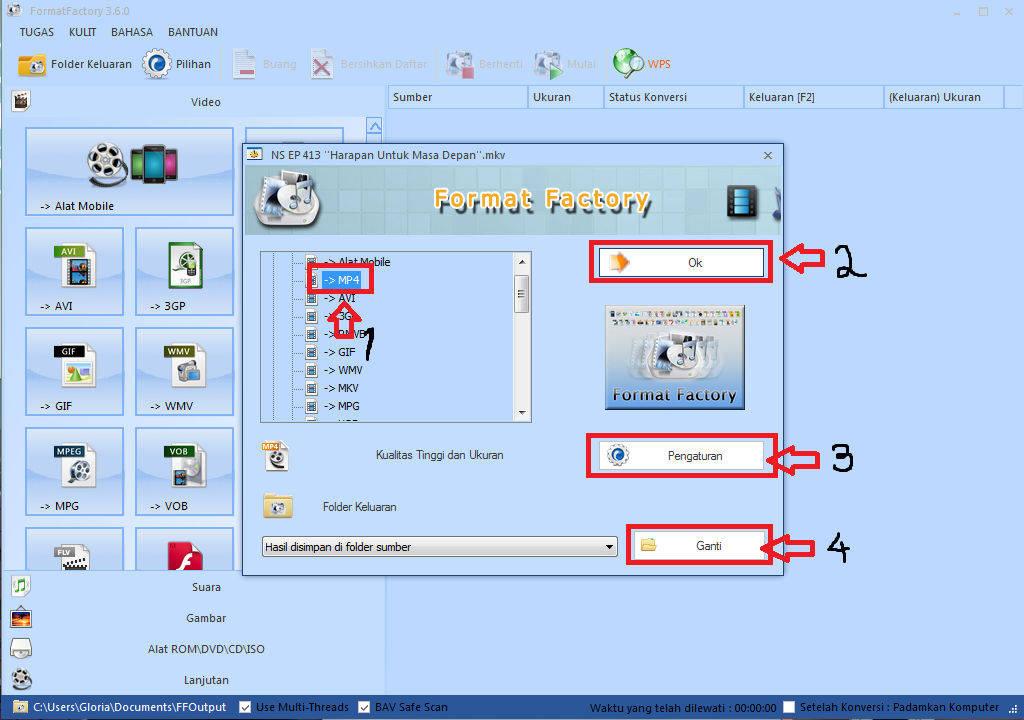Open the TUGAS menu
Screen dimensions: 1024x720
point(37,32)
